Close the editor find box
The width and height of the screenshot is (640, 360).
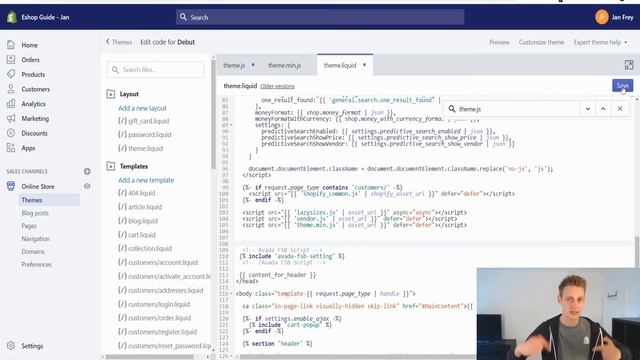tap(620, 109)
